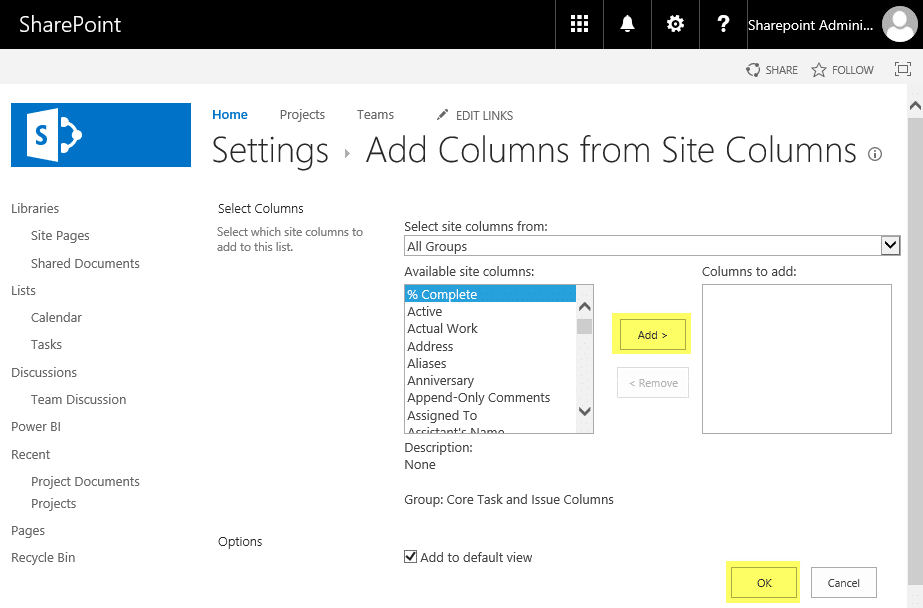Click the EDIT LINKS pencil icon
Screen dimensions: 923x608
click(443, 115)
